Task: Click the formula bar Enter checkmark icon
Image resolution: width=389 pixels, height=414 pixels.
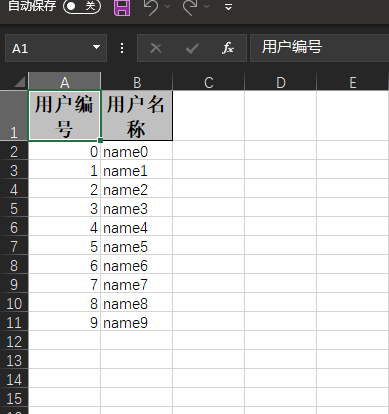Action: tap(192, 48)
